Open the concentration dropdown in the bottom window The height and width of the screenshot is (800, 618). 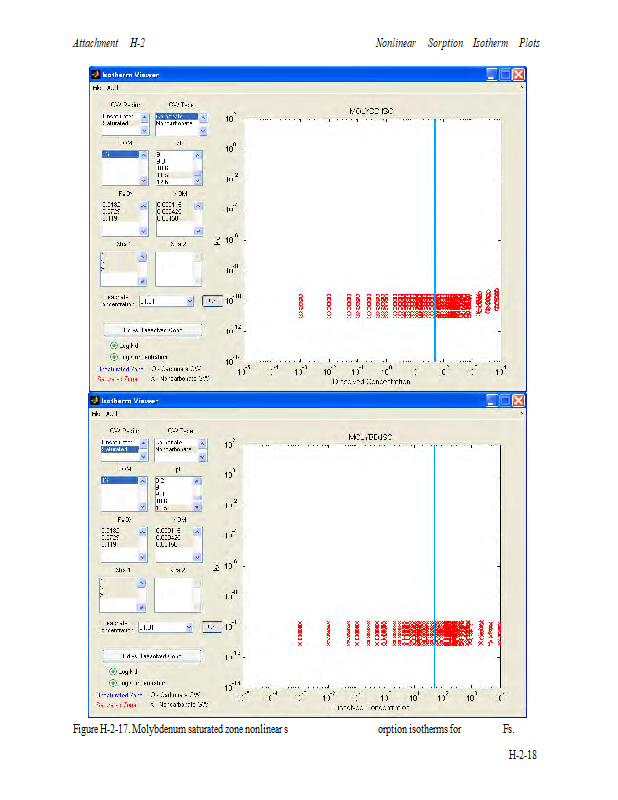pos(188,627)
